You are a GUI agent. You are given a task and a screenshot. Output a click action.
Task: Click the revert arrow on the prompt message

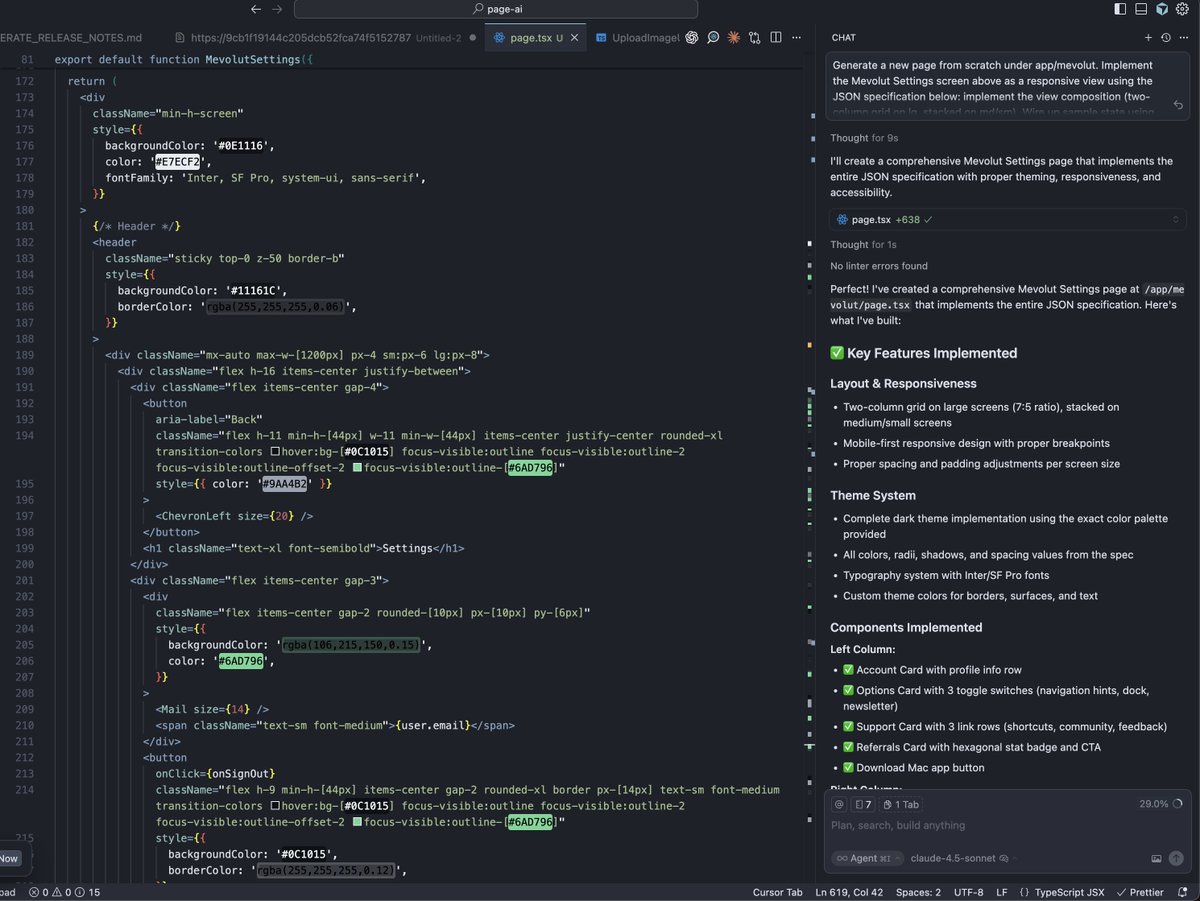coord(1178,105)
